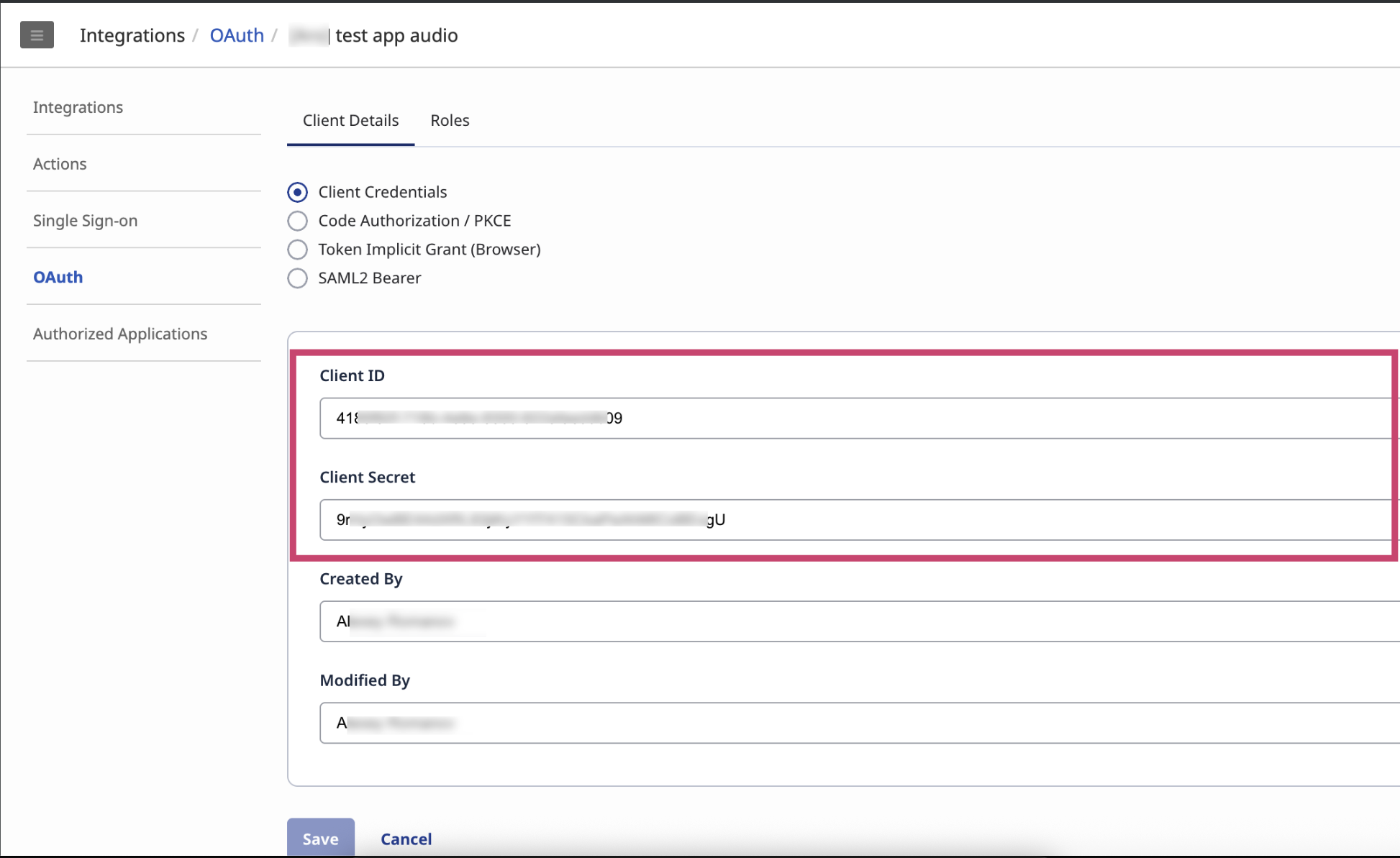Click the Created By text field

856,621
